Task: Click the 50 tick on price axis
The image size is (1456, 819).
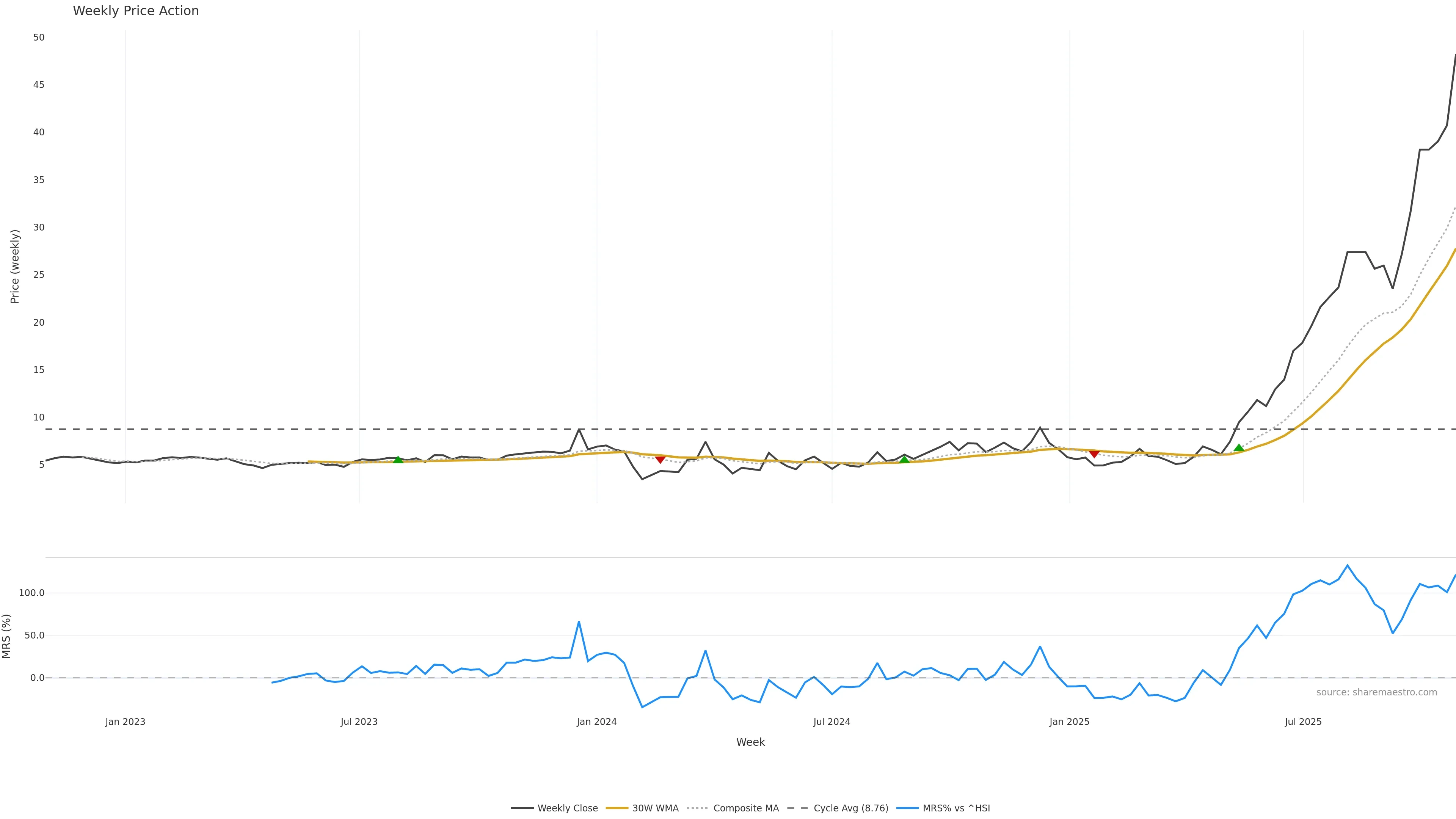Action: 38,37
